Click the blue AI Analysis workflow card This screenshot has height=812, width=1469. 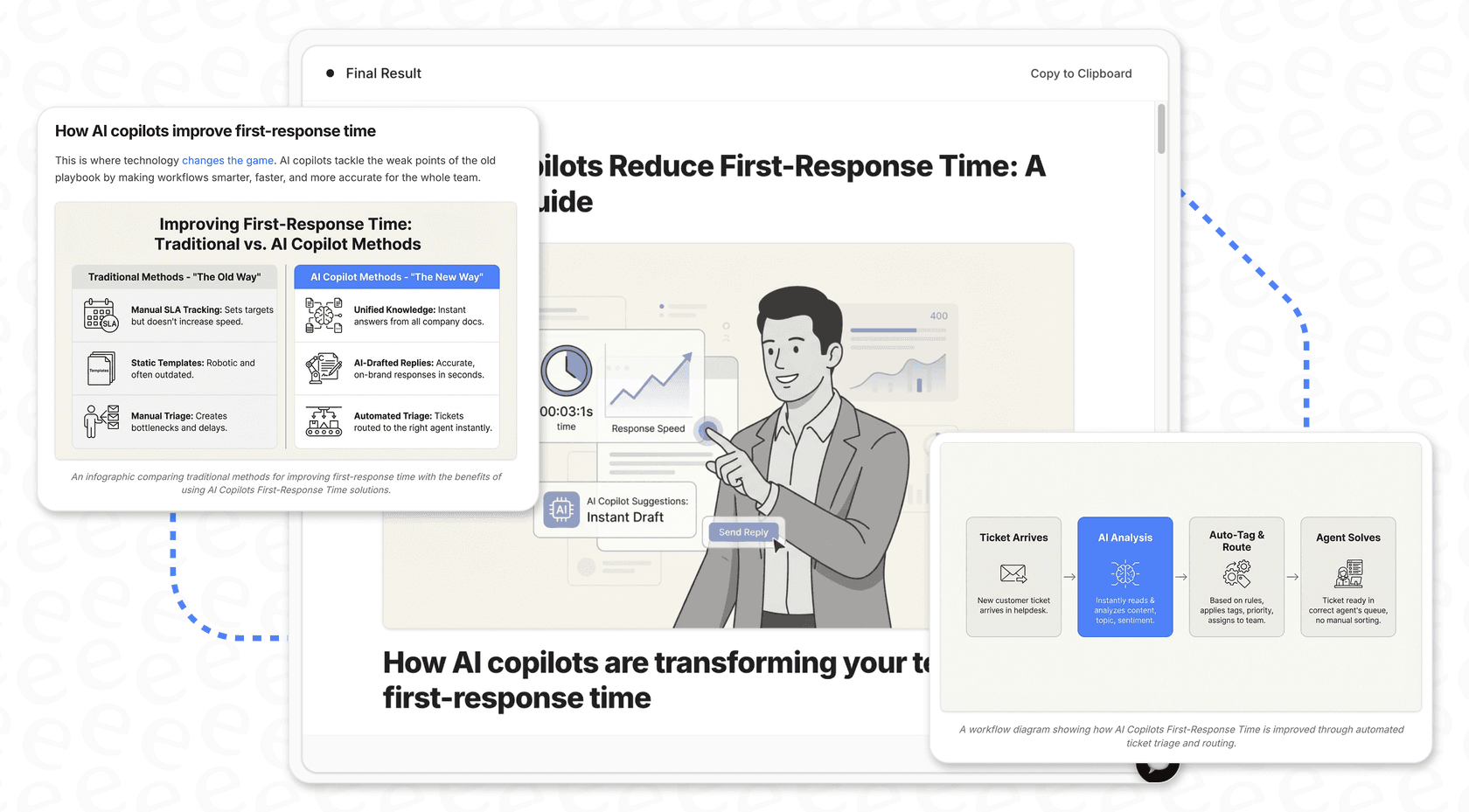click(x=1124, y=577)
